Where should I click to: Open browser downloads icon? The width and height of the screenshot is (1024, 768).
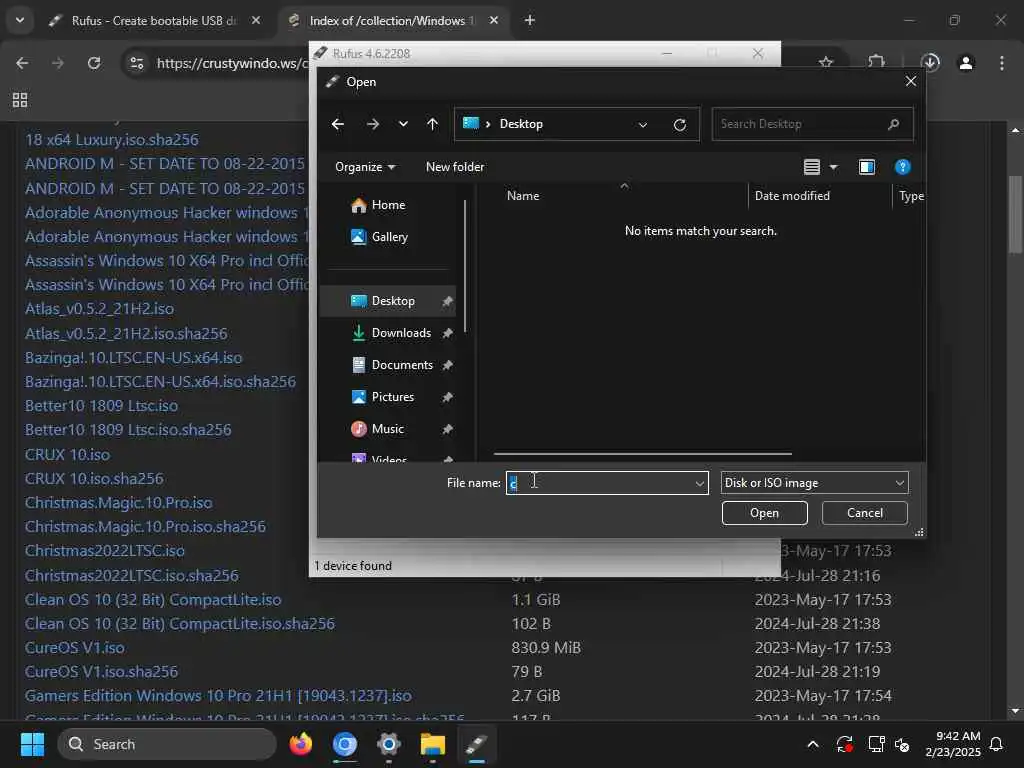point(930,63)
